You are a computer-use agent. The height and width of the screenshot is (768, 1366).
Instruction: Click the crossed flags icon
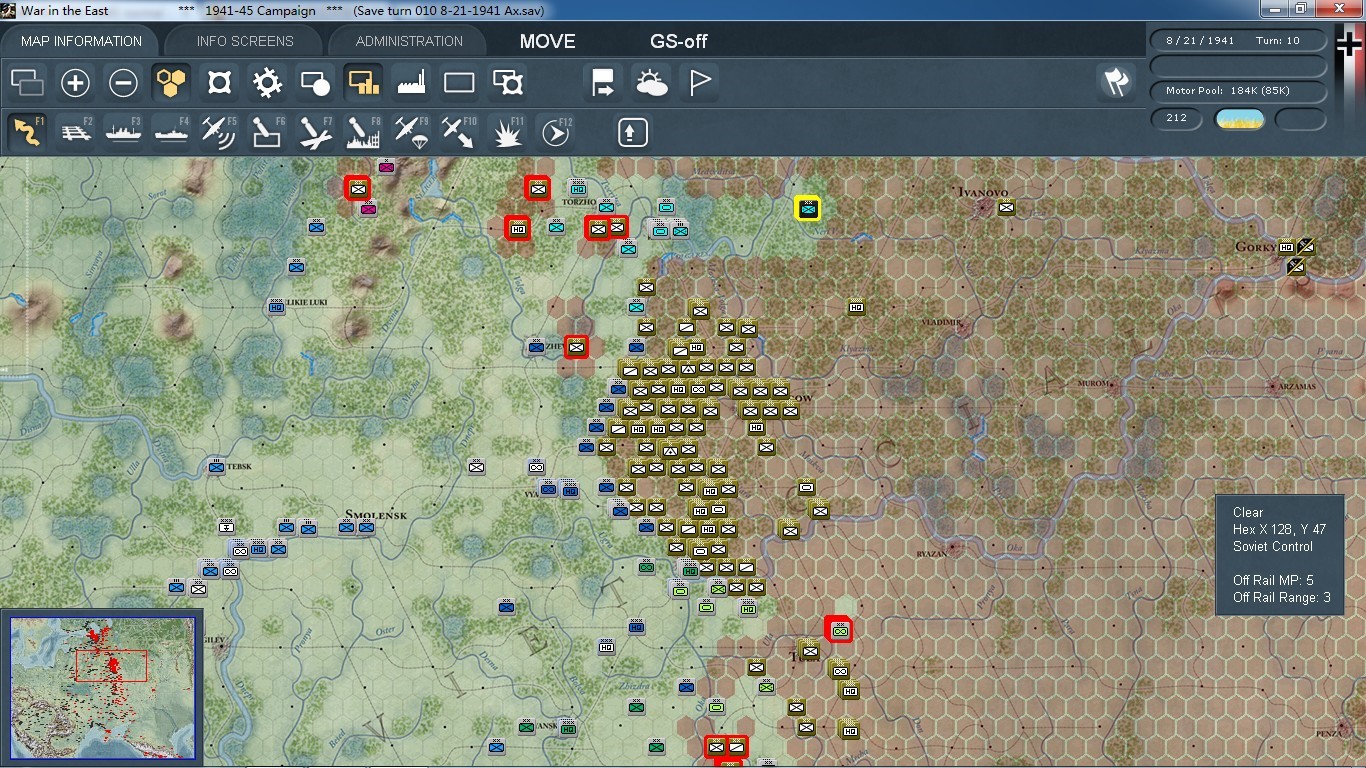tap(1116, 82)
